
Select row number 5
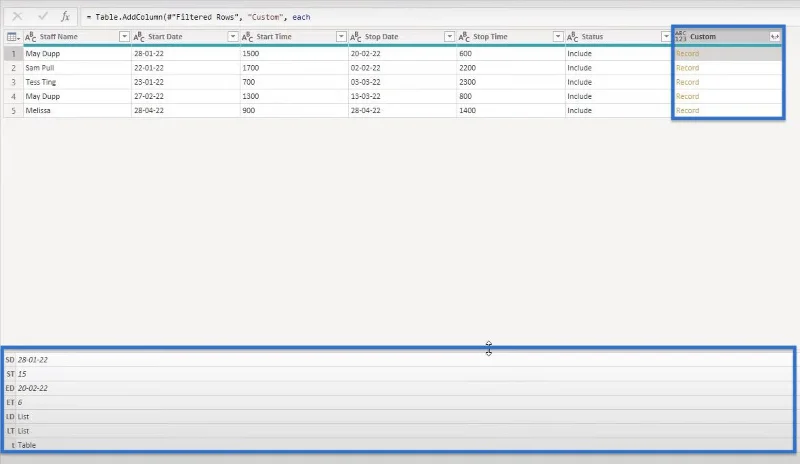pyautogui.click(x=13, y=111)
